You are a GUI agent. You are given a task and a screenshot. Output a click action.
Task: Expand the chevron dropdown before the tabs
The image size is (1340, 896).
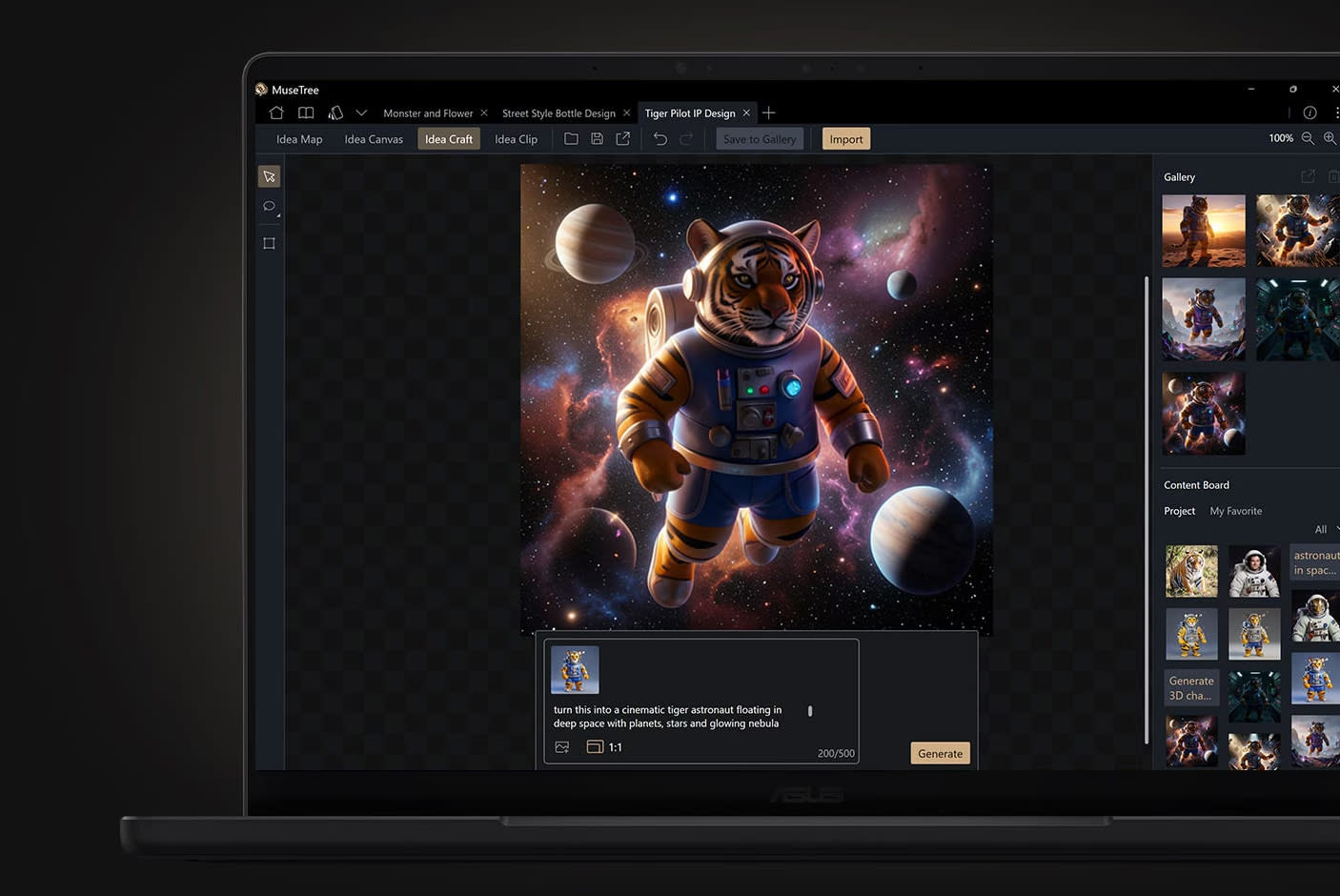tap(361, 112)
